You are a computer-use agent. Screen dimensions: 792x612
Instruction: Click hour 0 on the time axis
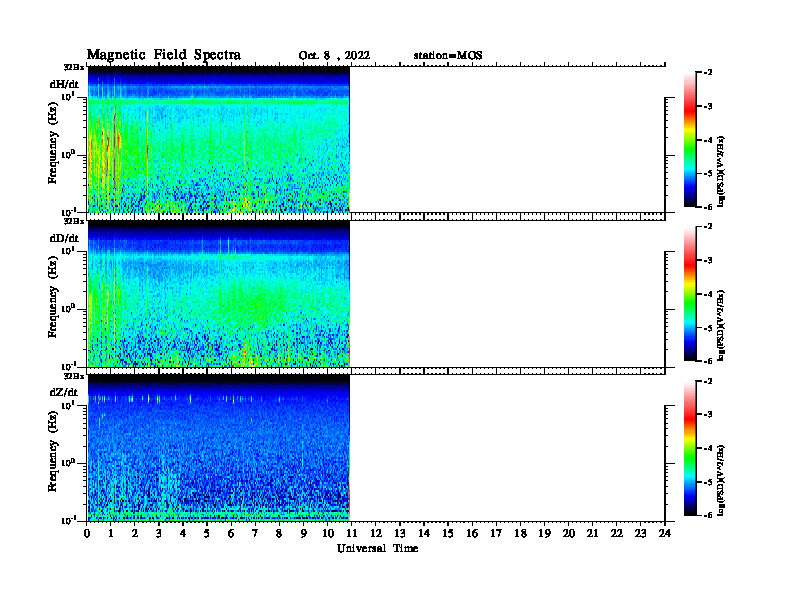click(87, 533)
